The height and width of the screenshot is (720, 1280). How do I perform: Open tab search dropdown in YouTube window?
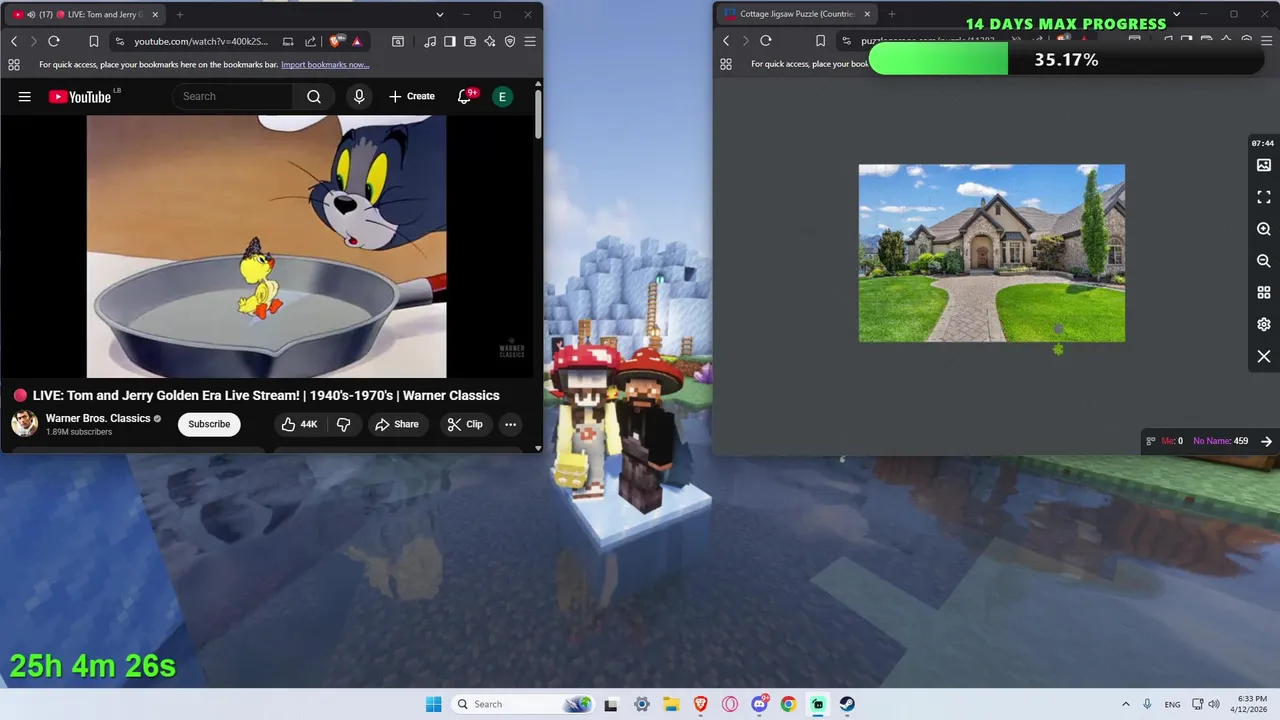point(440,15)
